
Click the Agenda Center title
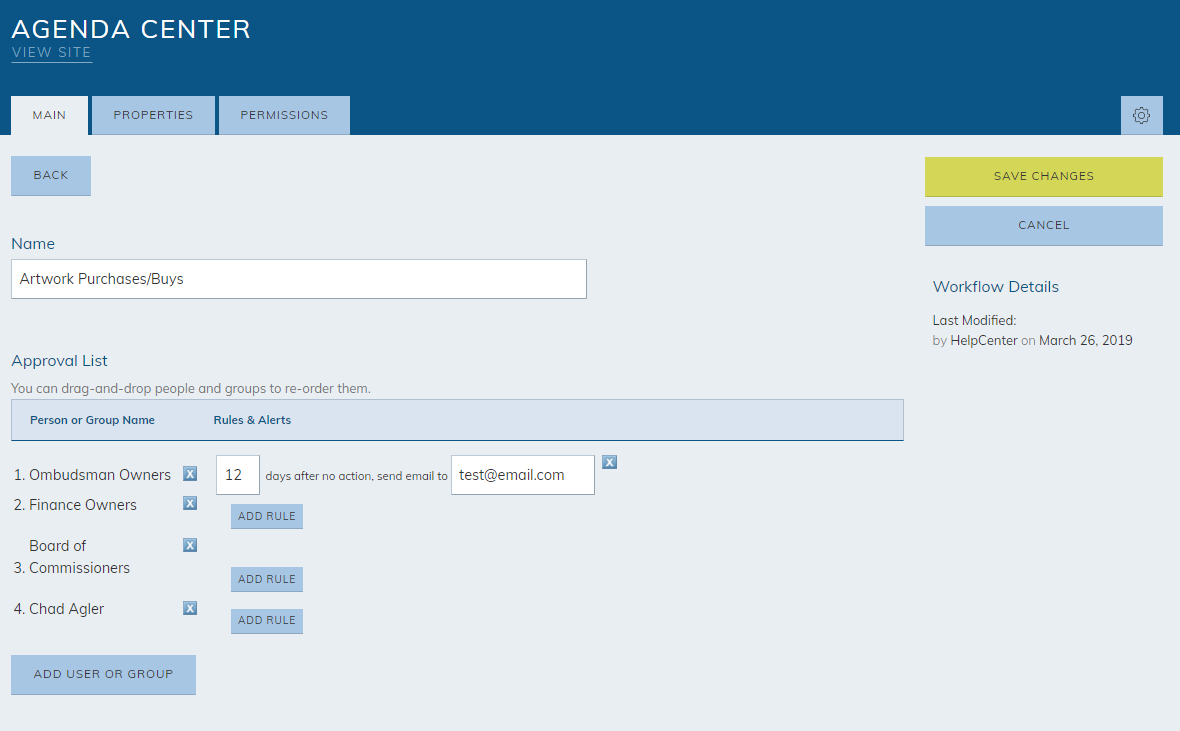[131, 29]
